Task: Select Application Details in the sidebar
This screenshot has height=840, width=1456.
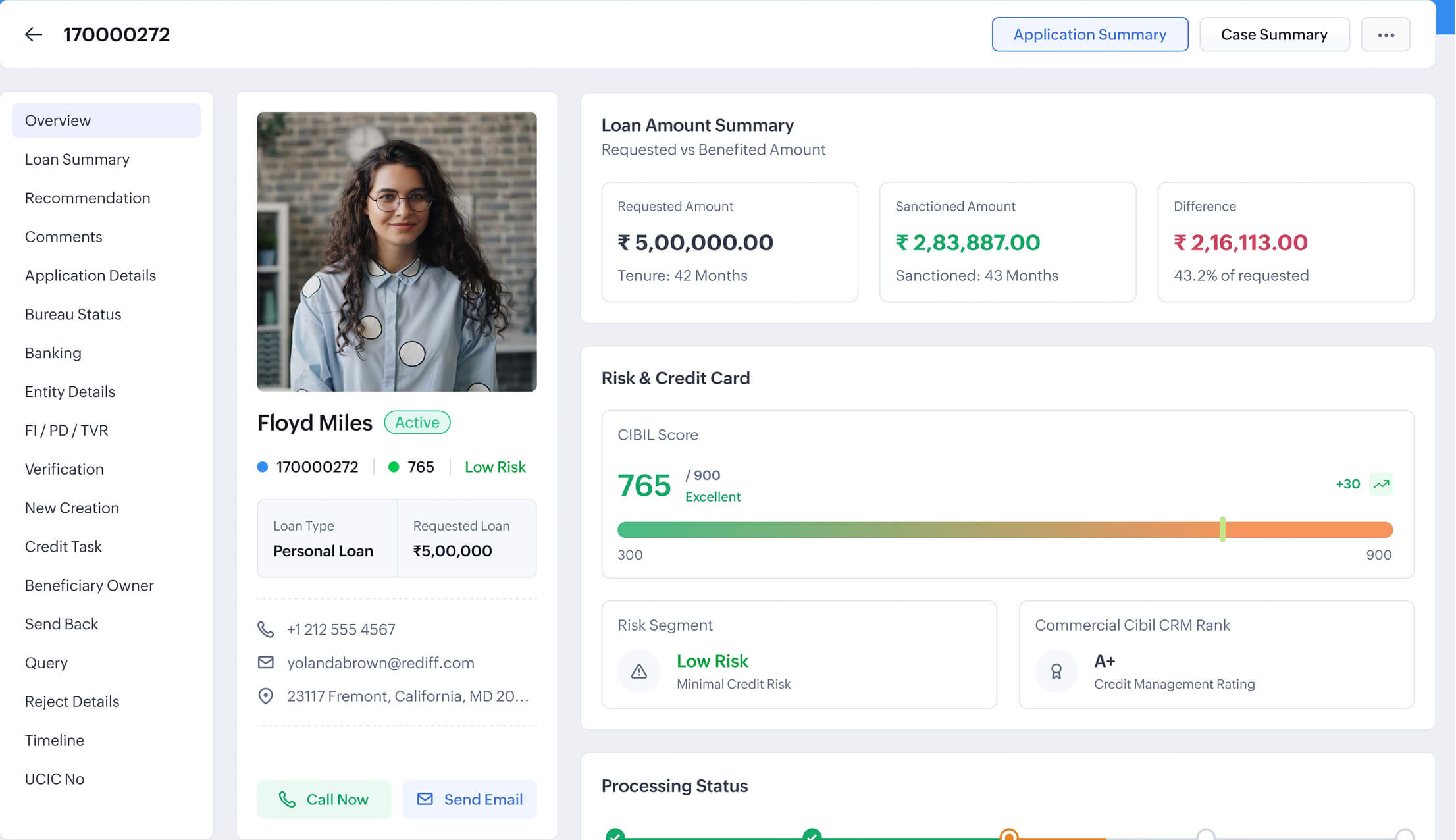Action: click(107, 275)
